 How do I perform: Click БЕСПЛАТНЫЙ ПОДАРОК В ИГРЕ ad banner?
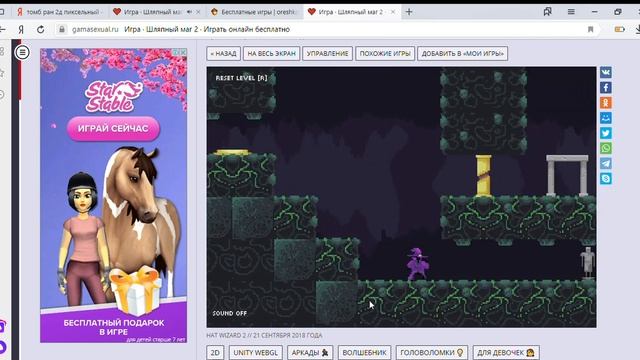tap(113, 327)
